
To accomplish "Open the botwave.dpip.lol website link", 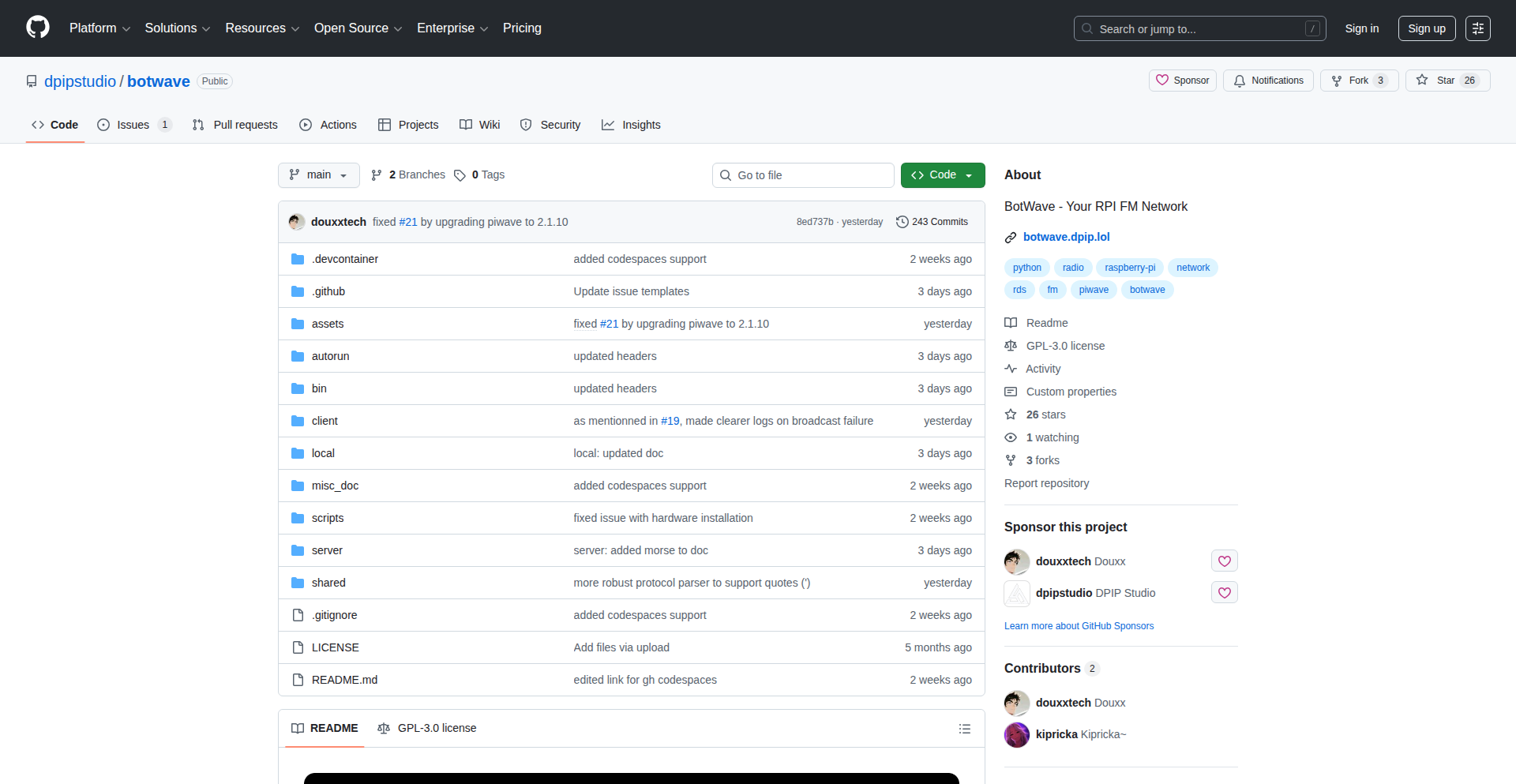I will click(1067, 237).
